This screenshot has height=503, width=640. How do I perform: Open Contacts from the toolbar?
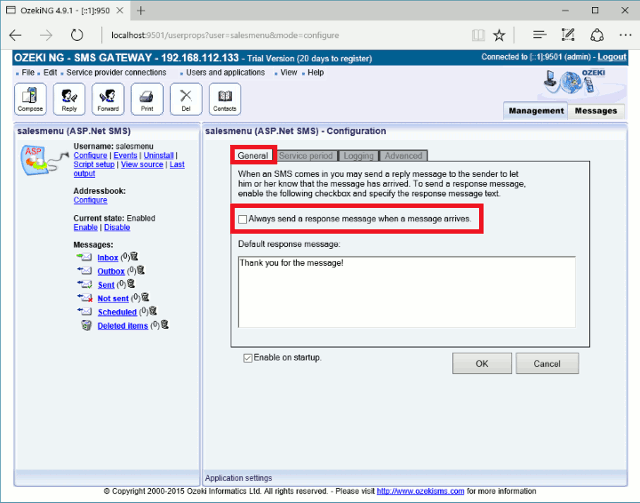(224, 99)
